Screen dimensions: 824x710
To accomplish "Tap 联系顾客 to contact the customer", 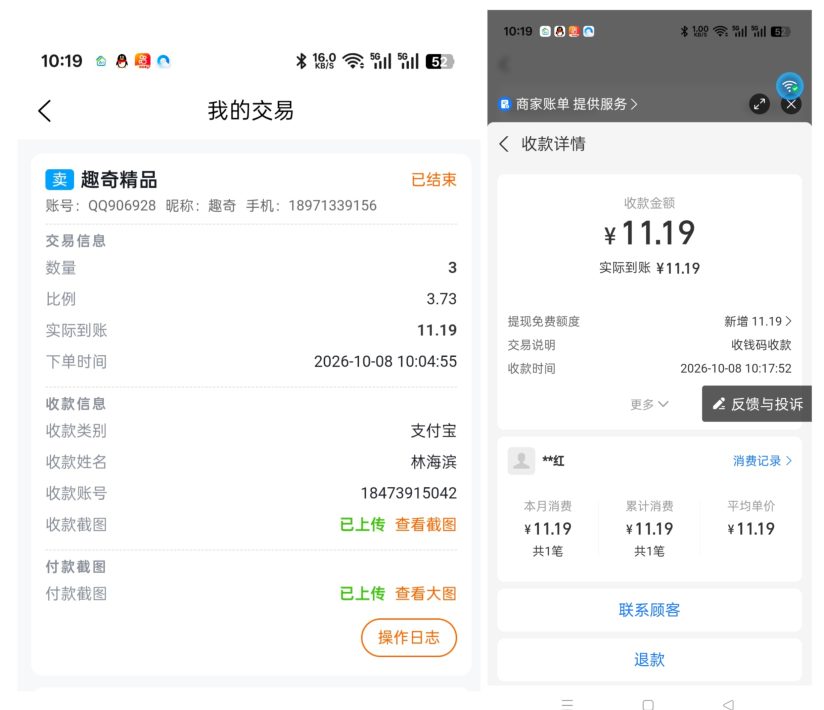I will click(x=649, y=610).
